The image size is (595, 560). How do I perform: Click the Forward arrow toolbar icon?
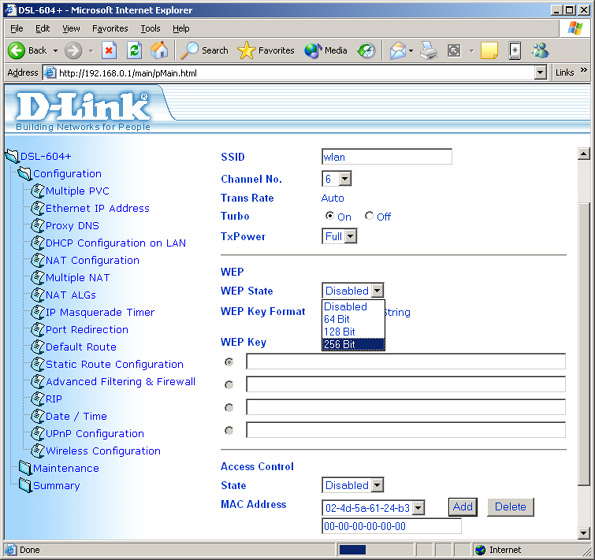[x=73, y=50]
